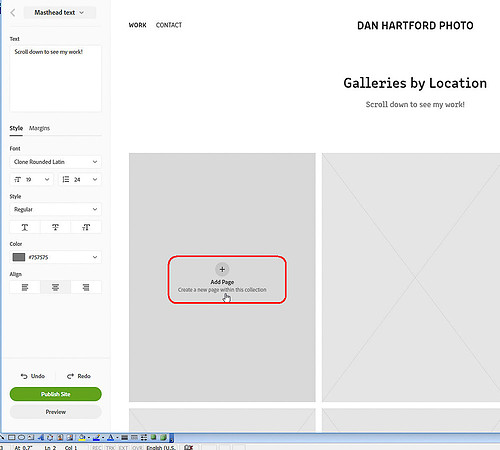This screenshot has width=500, height=450.
Task: Apply the strikethrough-style text case button
Action: click(55, 227)
